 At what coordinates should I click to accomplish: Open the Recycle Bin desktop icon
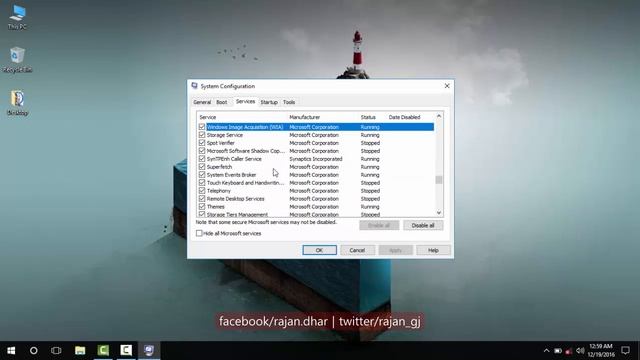pyautogui.click(x=17, y=60)
